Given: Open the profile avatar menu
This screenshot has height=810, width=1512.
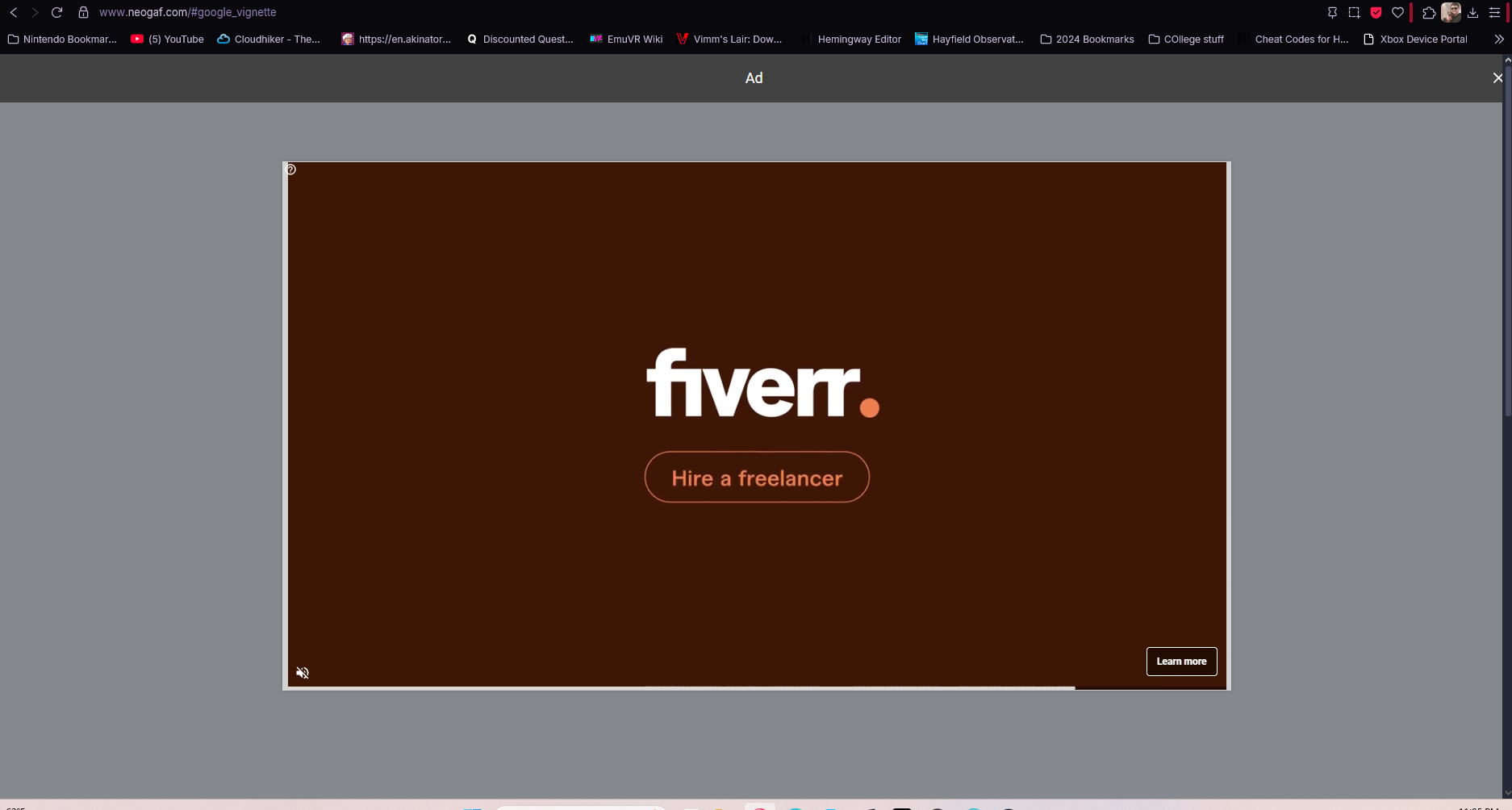Looking at the screenshot, I should 1451,12.
